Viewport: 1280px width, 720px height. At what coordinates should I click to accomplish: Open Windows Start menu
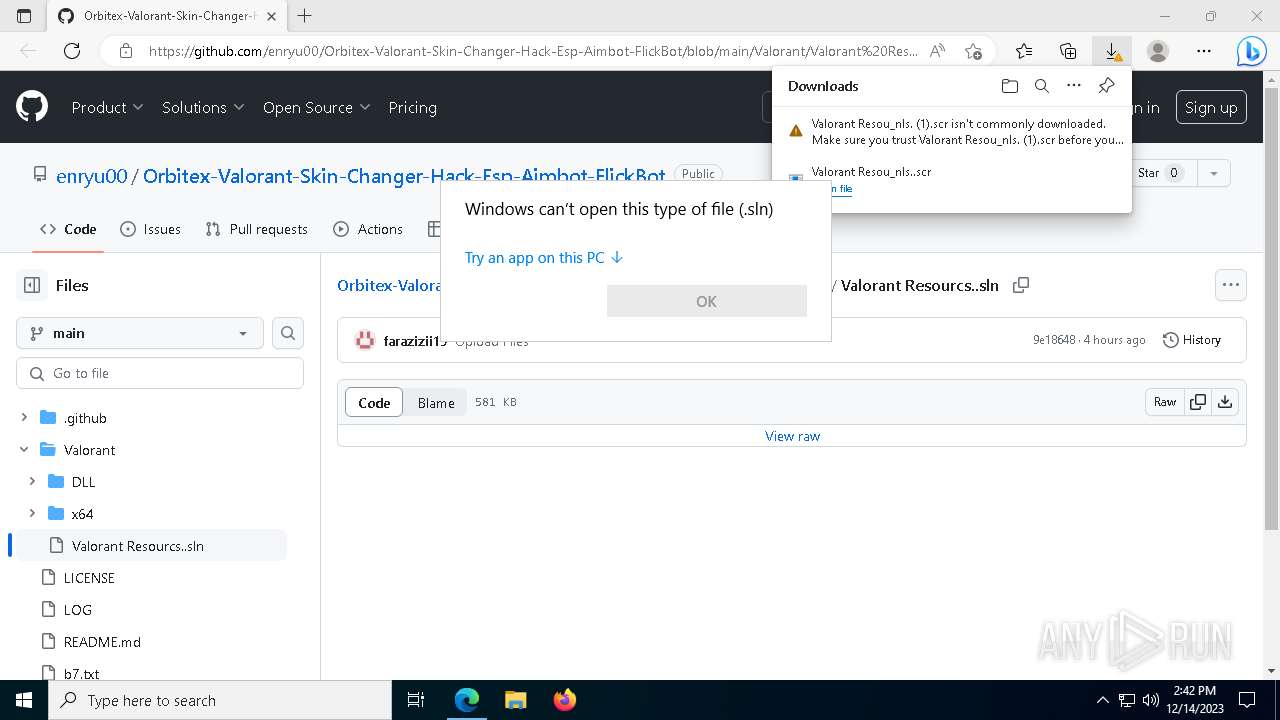tap(24, 700)
